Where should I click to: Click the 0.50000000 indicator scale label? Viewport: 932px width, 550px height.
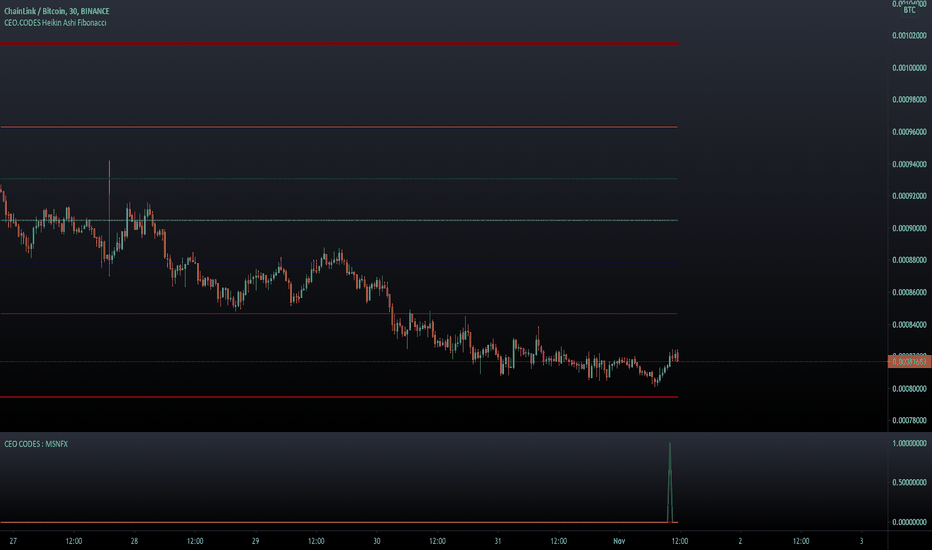coord(909,482)
